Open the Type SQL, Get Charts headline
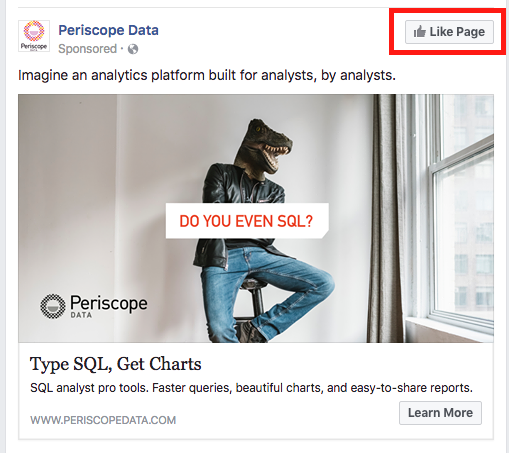The width and height of the screenshot is (509, 453). pyautogui.click(x=115, y=364)
